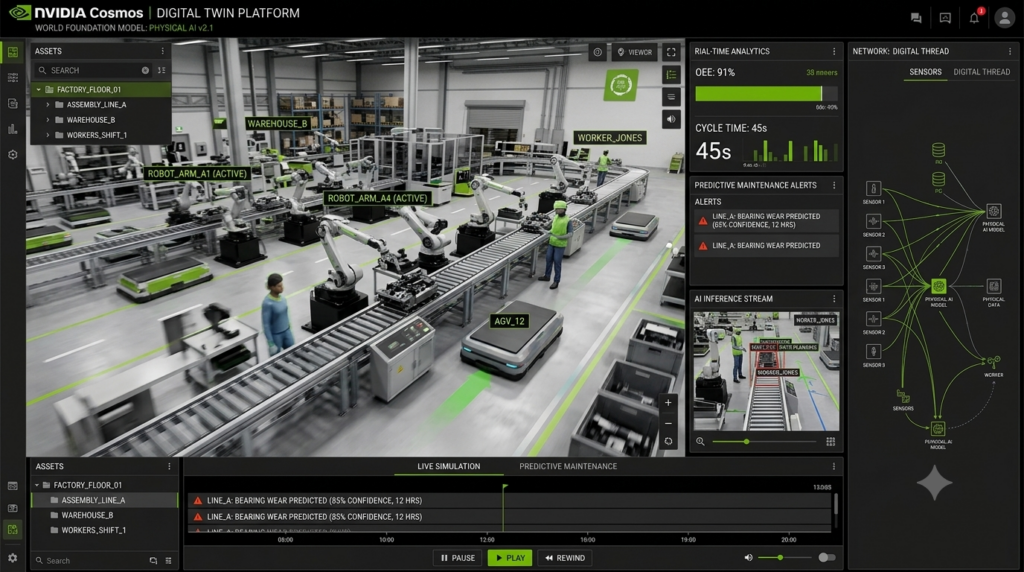Switch to Live Simulation tab

449,466
